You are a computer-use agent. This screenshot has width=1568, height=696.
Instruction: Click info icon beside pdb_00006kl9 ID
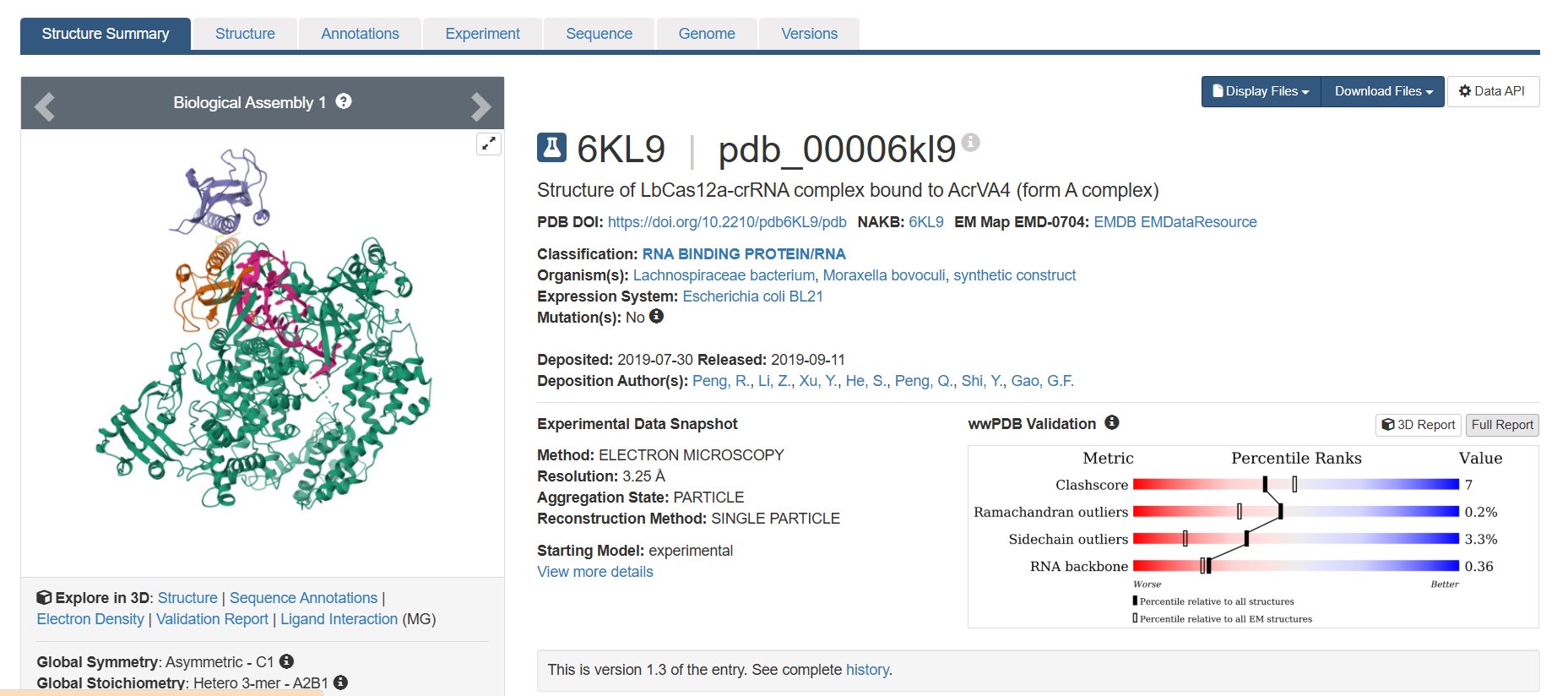(x=971, y=142)
